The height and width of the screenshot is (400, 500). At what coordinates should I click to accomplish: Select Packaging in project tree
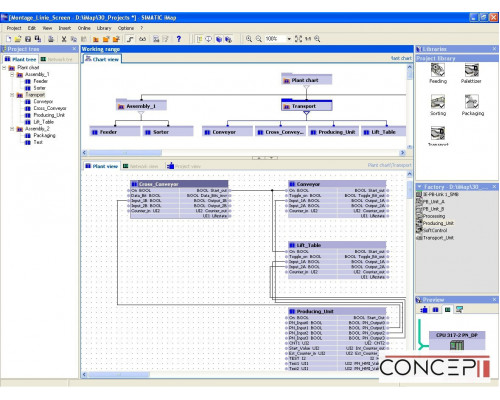[x=44, y=135]
